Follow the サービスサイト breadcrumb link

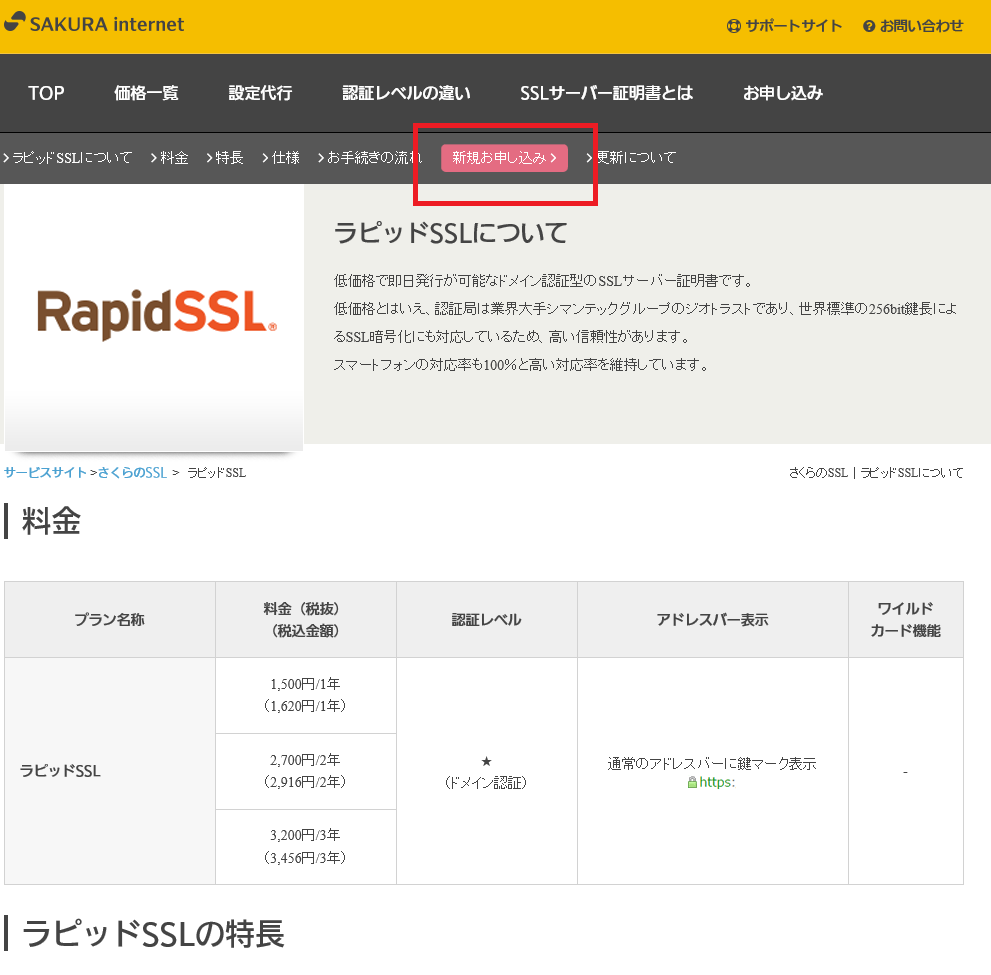(45, 473)
